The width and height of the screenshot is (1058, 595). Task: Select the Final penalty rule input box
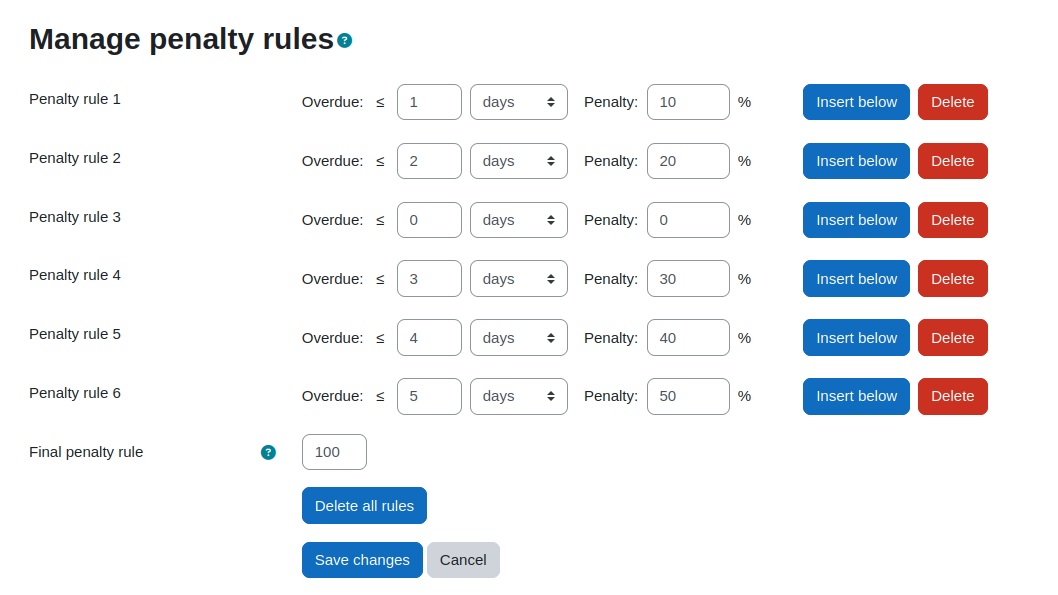tap(334, 452)
